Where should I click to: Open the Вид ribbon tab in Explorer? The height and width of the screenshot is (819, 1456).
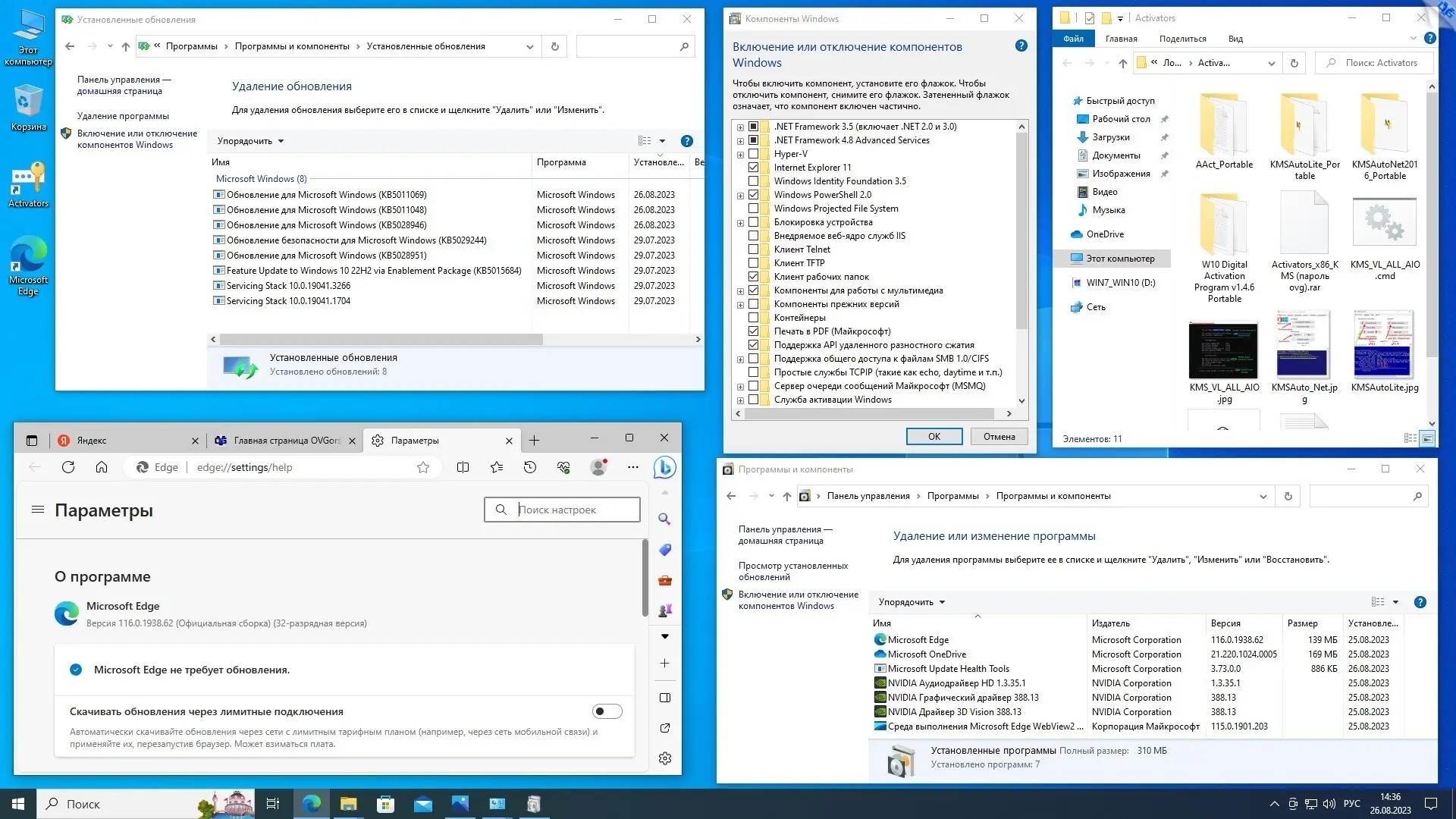pyautogui.click(x=1235, y=39)
